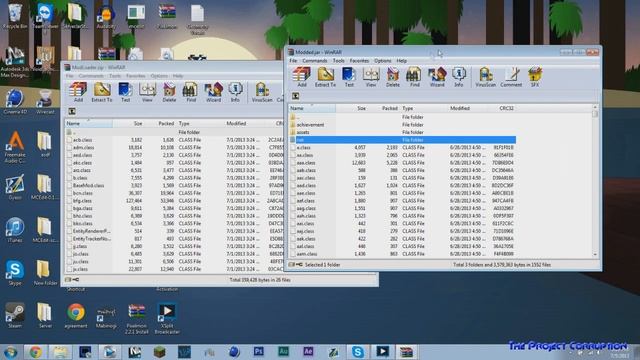Open Commands menu in Modded.jar window
Image resolution: width=640 pixels, height=360 pixels.
click(x=315, y=61)
